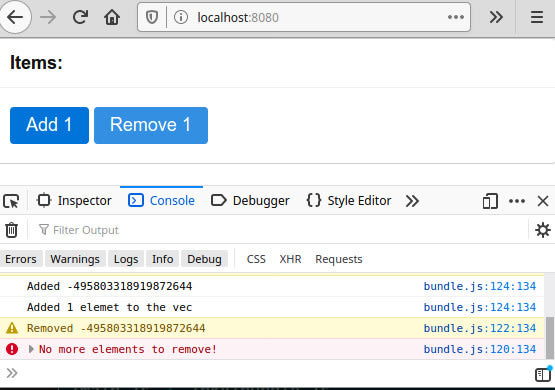Select the "Removed -495803318919872644" warning text
Viewport: 555px width, 390px height.
116,328
